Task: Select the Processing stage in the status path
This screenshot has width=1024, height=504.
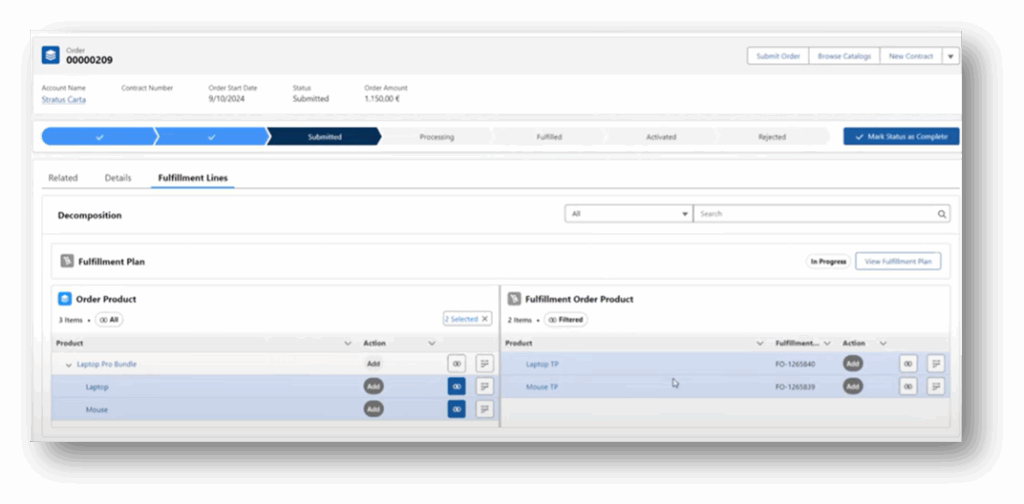Action: 436,137
